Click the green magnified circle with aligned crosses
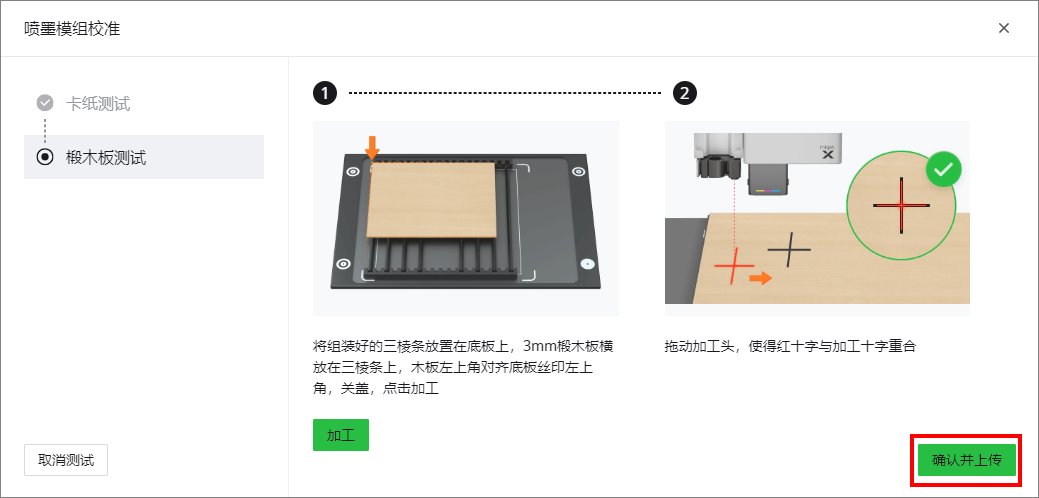 902,205
